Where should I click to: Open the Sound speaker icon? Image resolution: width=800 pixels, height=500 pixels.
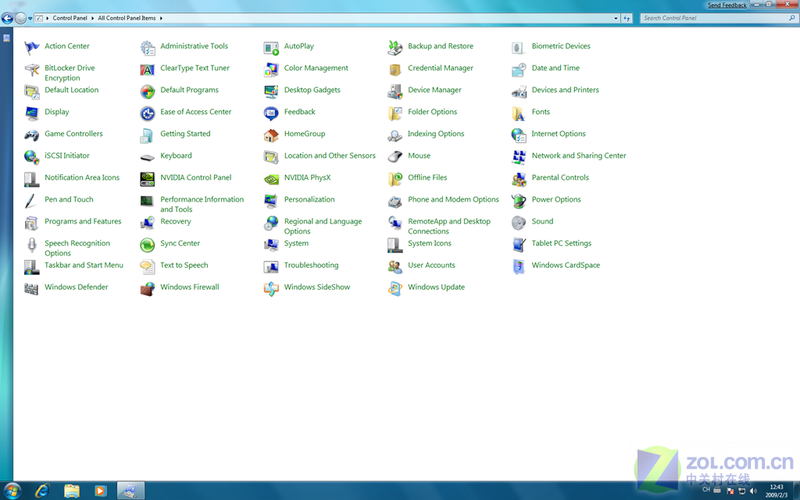pos(518,223)
